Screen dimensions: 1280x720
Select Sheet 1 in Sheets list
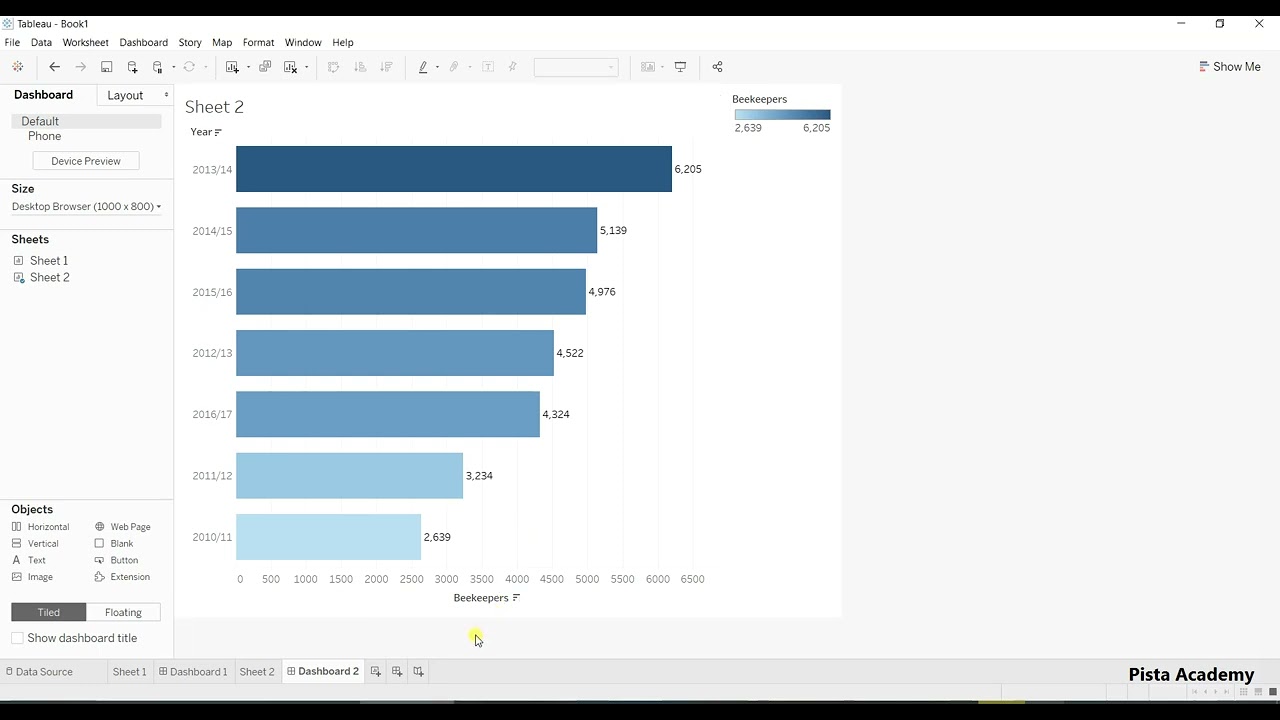[x=49, y=260]
